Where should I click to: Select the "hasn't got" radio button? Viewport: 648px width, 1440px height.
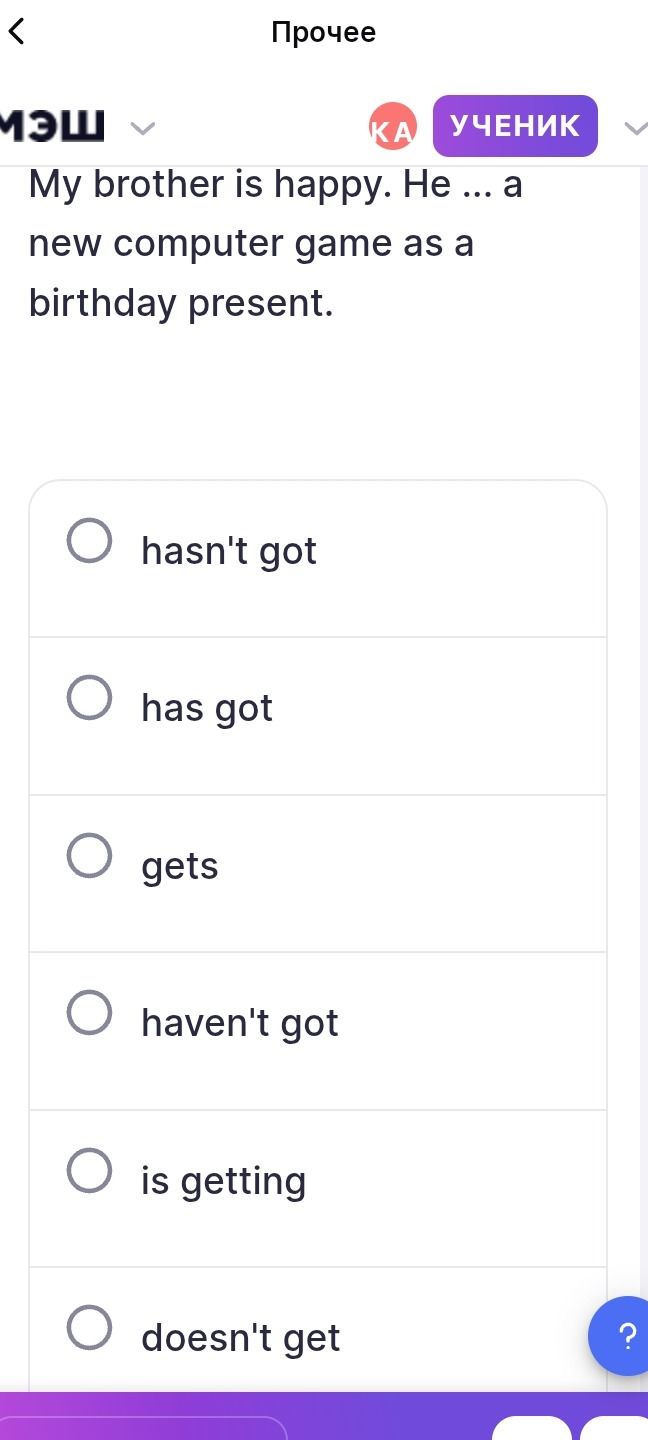coord(89,541)
